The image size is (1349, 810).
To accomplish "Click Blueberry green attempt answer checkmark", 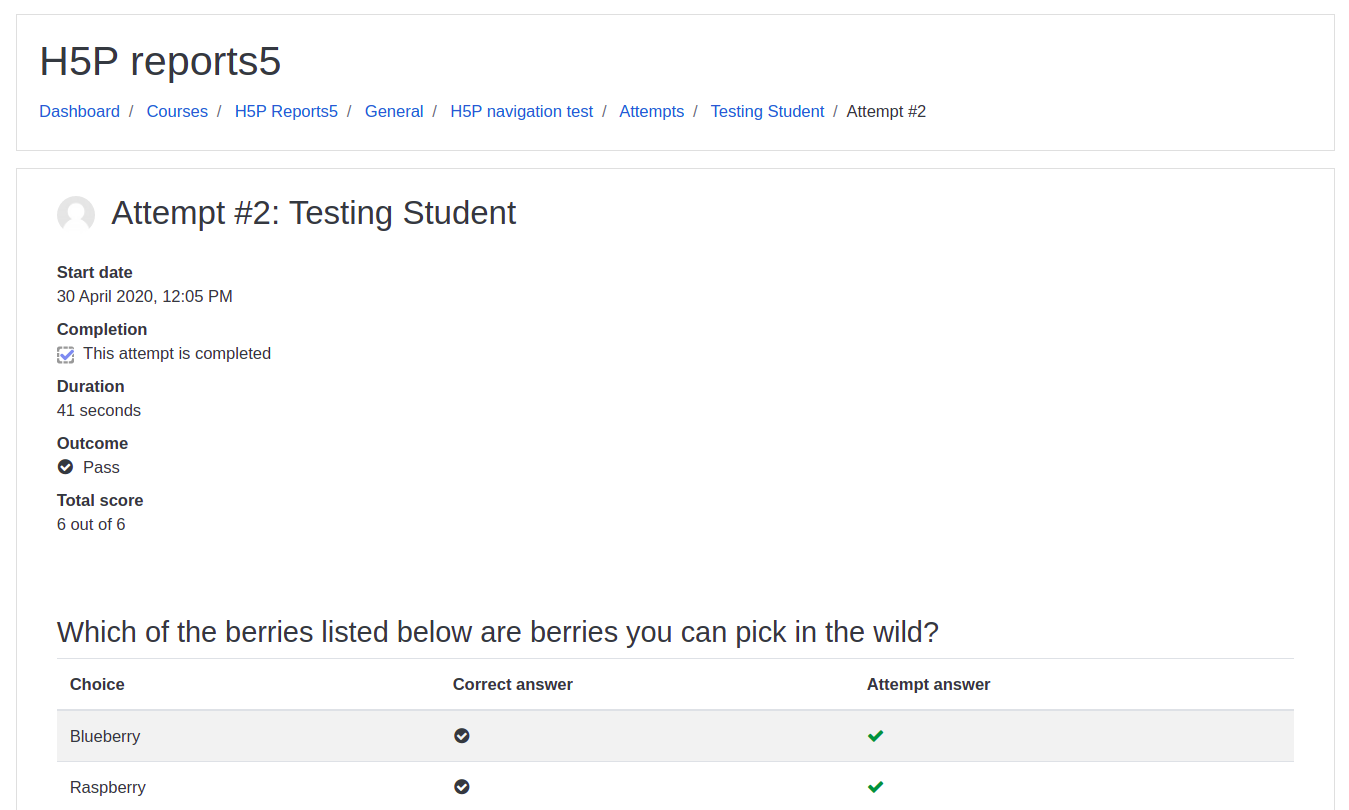I will (876, 736).
